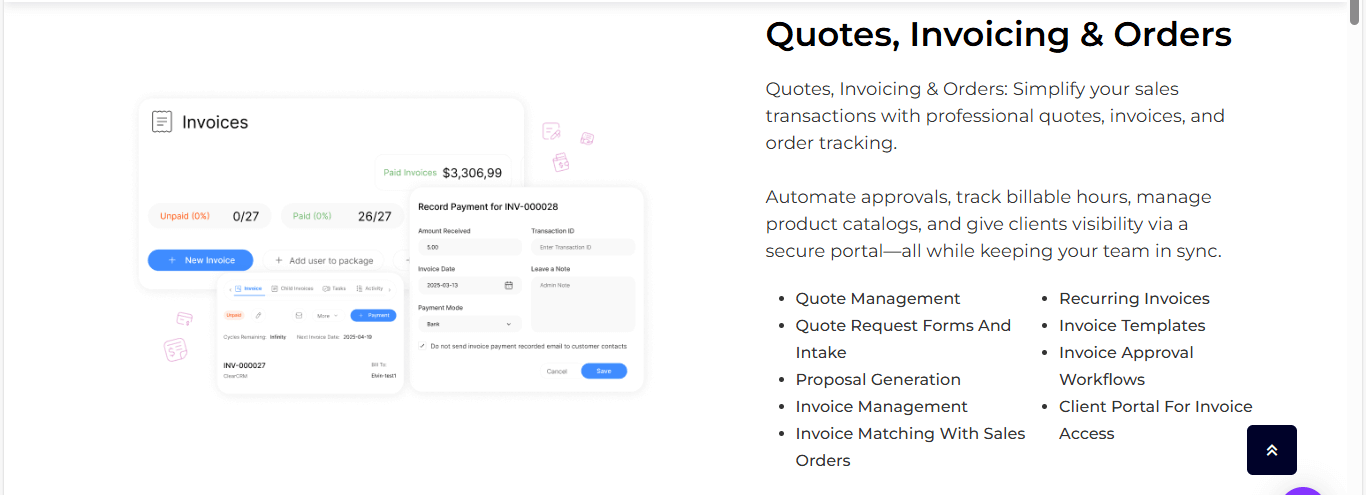The image size is (1366, 495).
Task: Click the Invoices receipt icon
Action: pyautogui.click(x=161, y=122)
